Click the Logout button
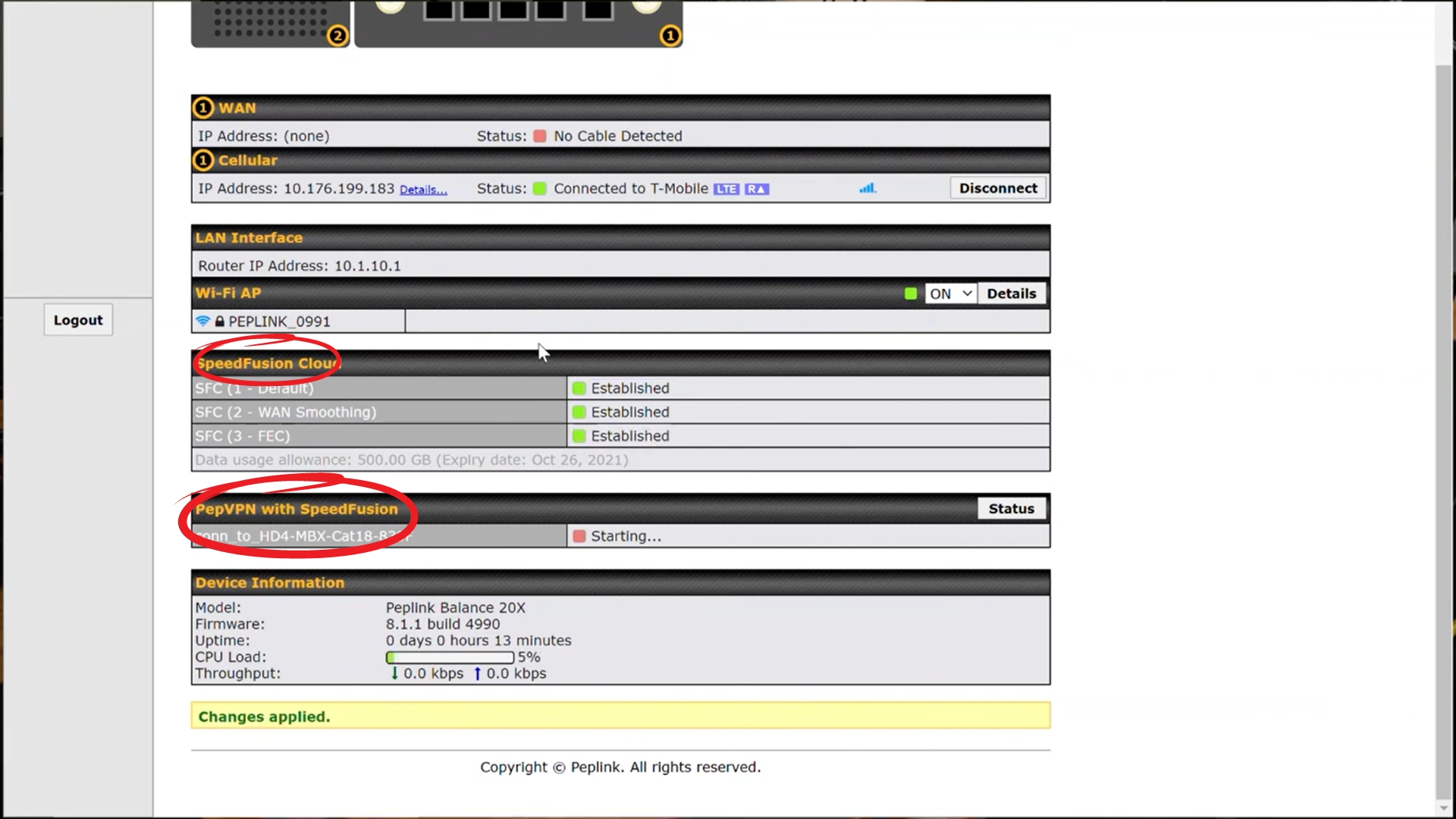 (78, 320)
